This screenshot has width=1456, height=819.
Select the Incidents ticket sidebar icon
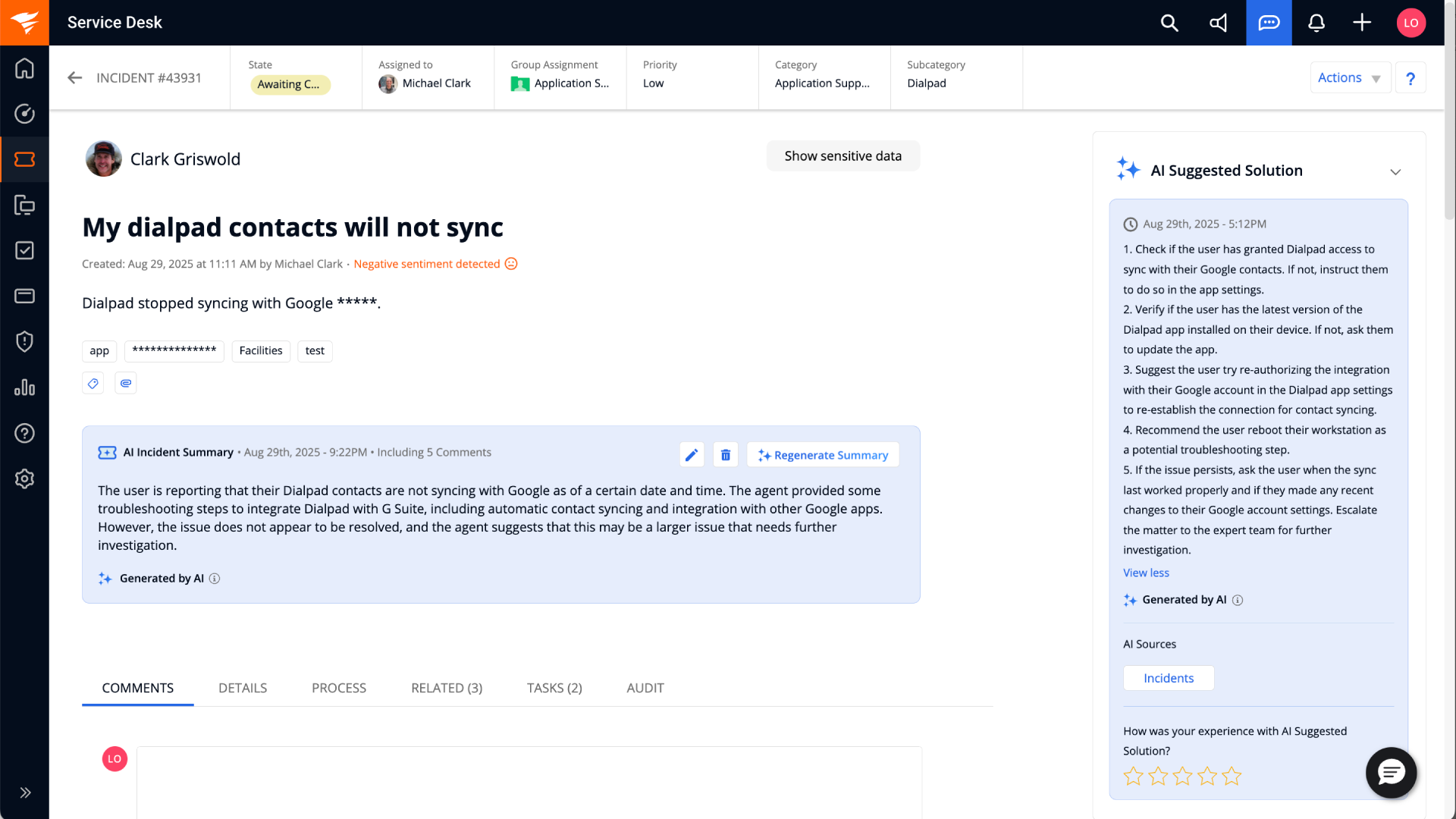[24, 159]
